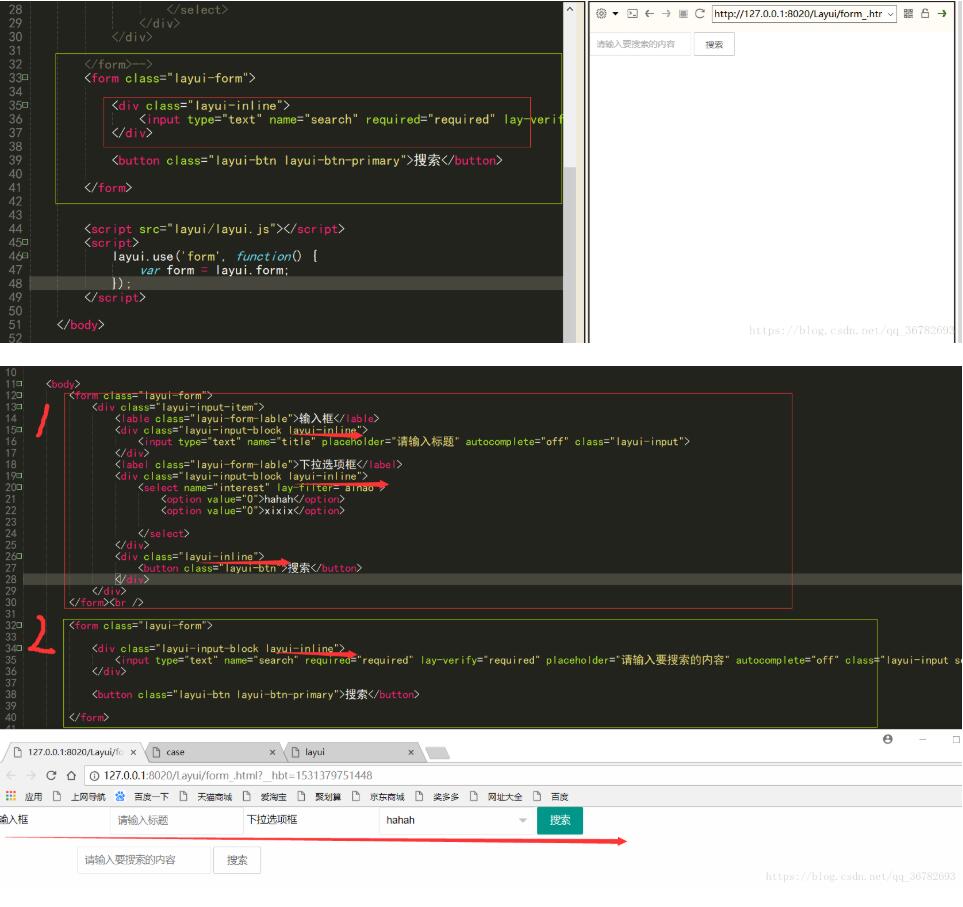The image size is (963, 907).
Task: Close the case tab
Action: (x=273, y=752)
